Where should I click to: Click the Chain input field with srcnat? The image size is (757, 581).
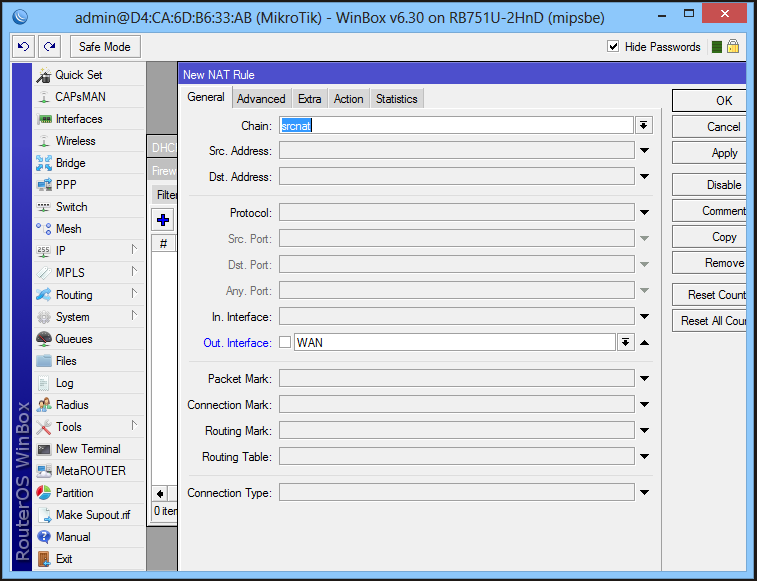(456, 126)
